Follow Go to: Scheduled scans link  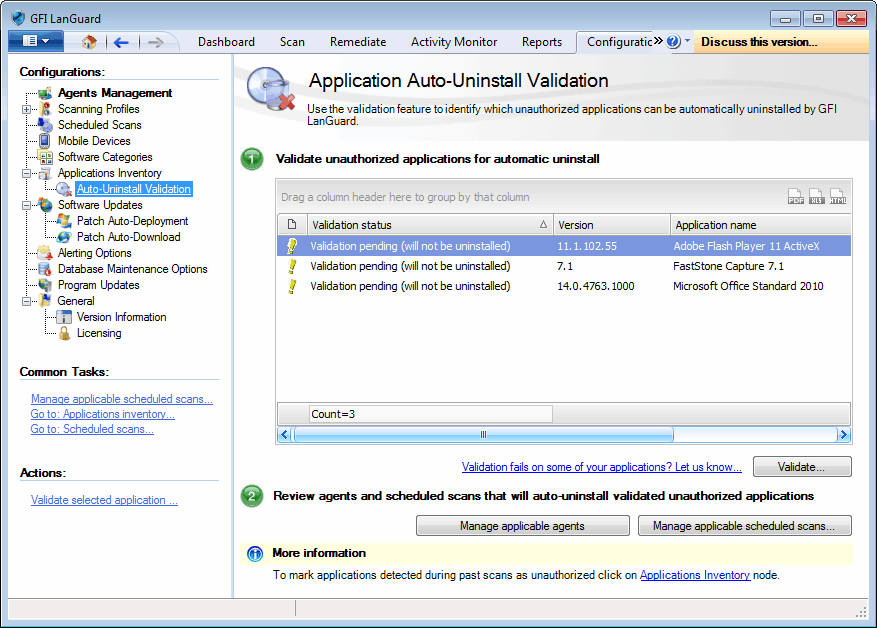tap(92, 429)
